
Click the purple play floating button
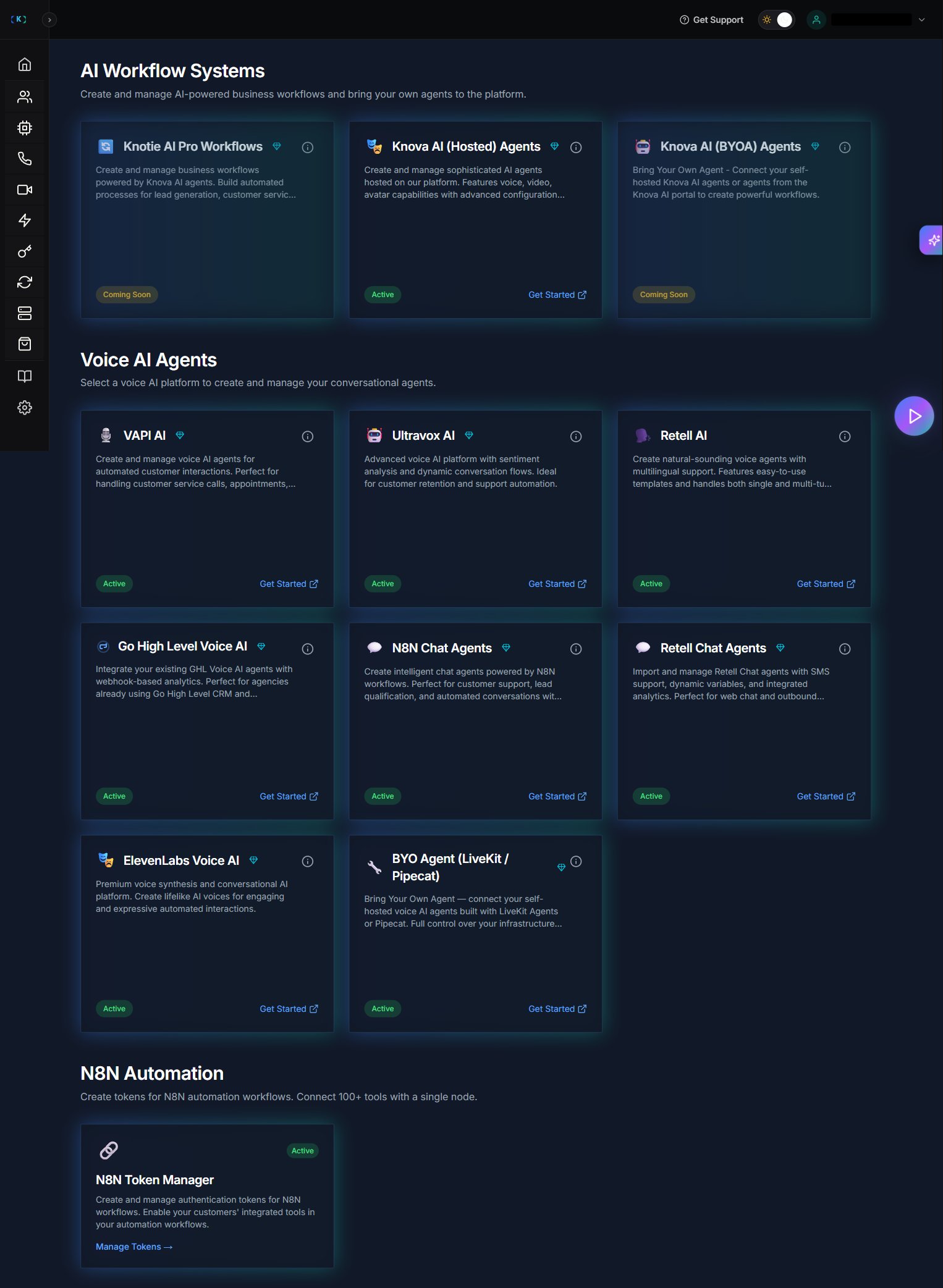click(914, 416)
